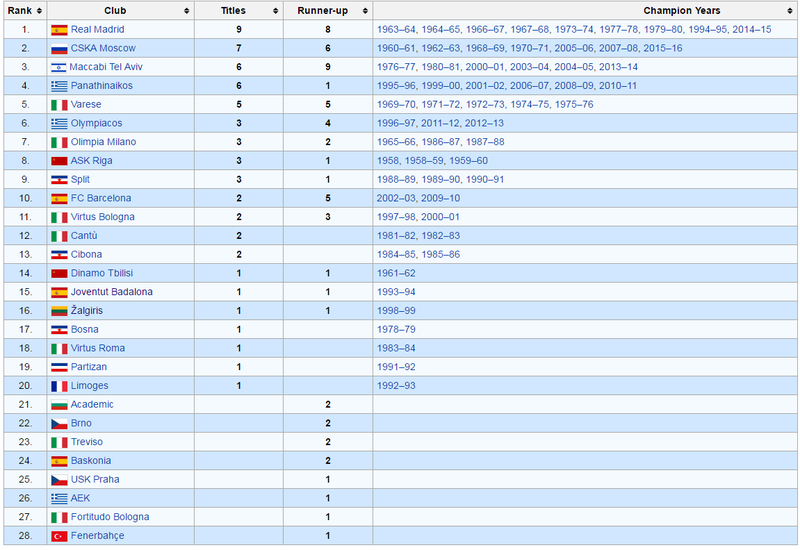Click the Greece flag beside Olympiacos
Image resolution: width=800 pixels, height=550 pixels.
(x=59, y=124)
